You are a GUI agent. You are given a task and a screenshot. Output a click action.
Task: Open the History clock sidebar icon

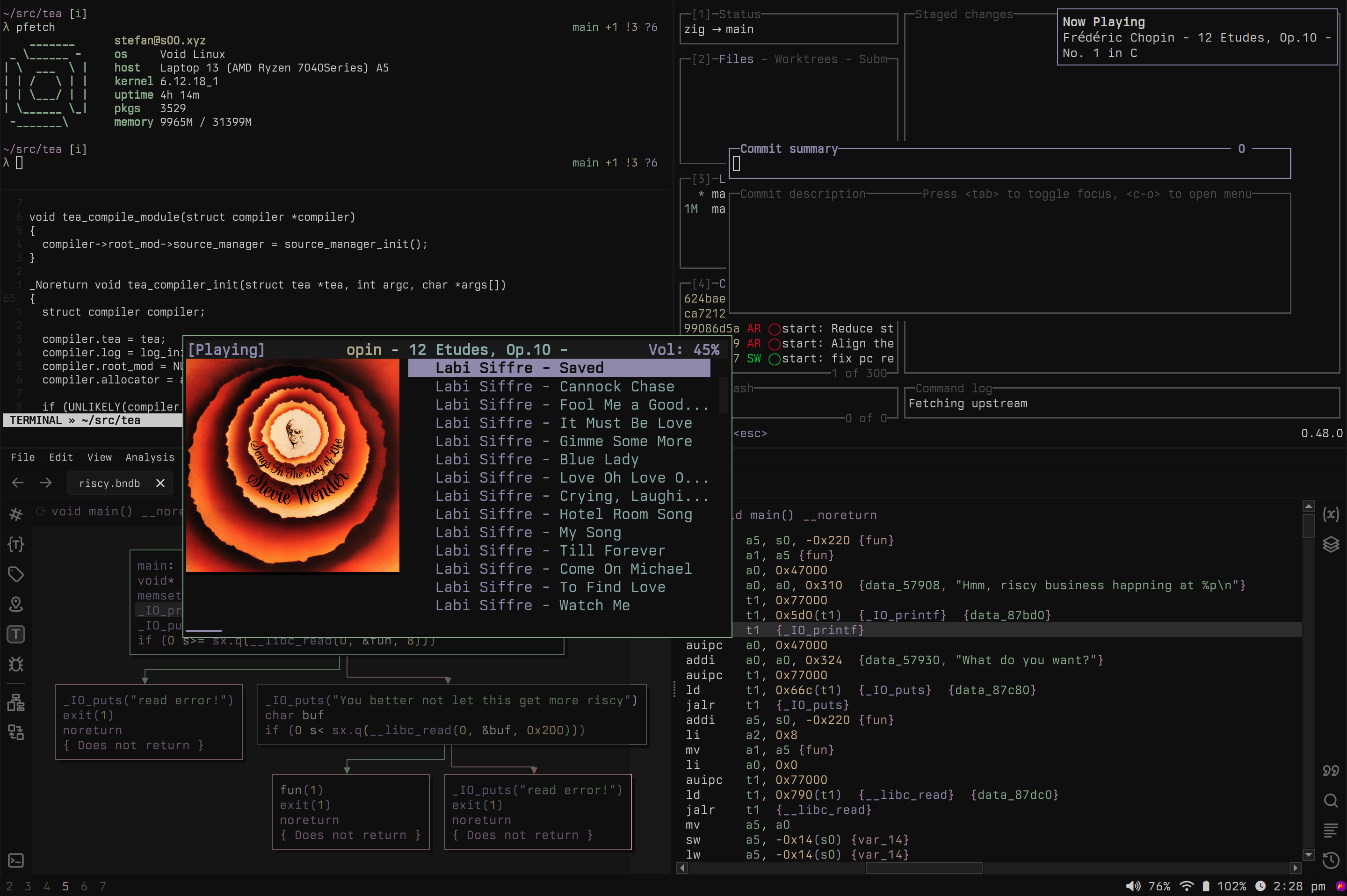point(1331,860)
